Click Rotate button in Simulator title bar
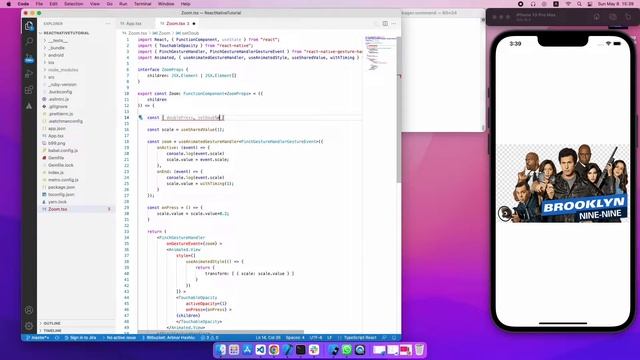 (628, 17)
